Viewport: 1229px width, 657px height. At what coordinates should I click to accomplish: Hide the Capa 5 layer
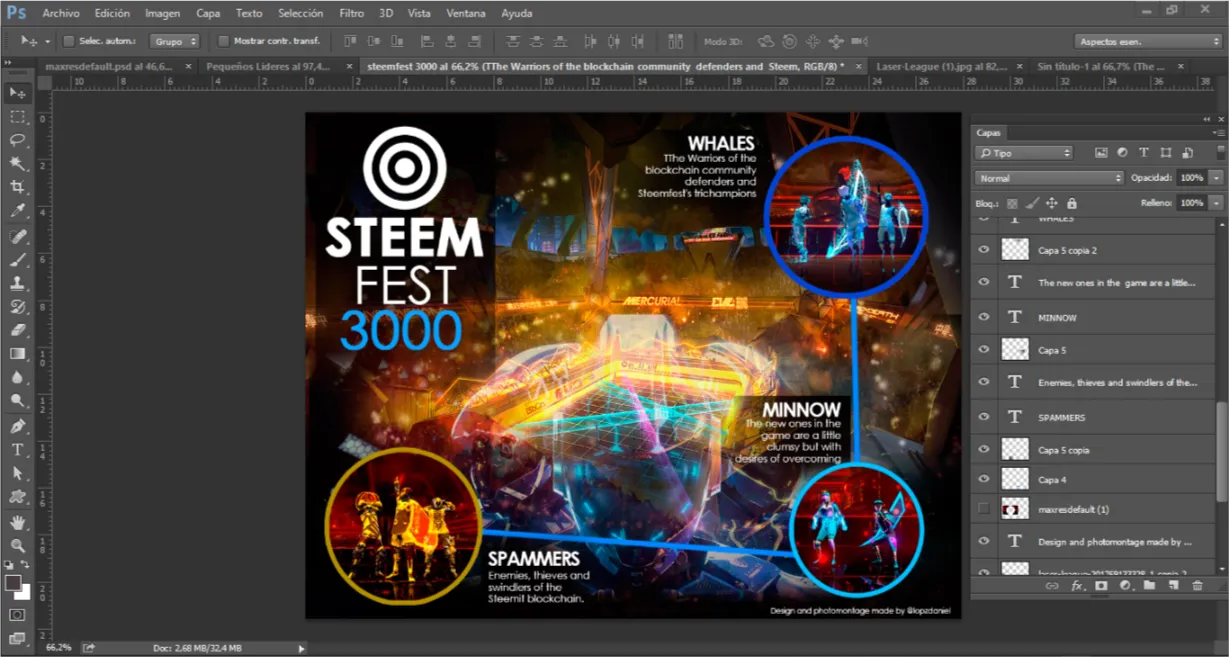[x=984, y=350]
